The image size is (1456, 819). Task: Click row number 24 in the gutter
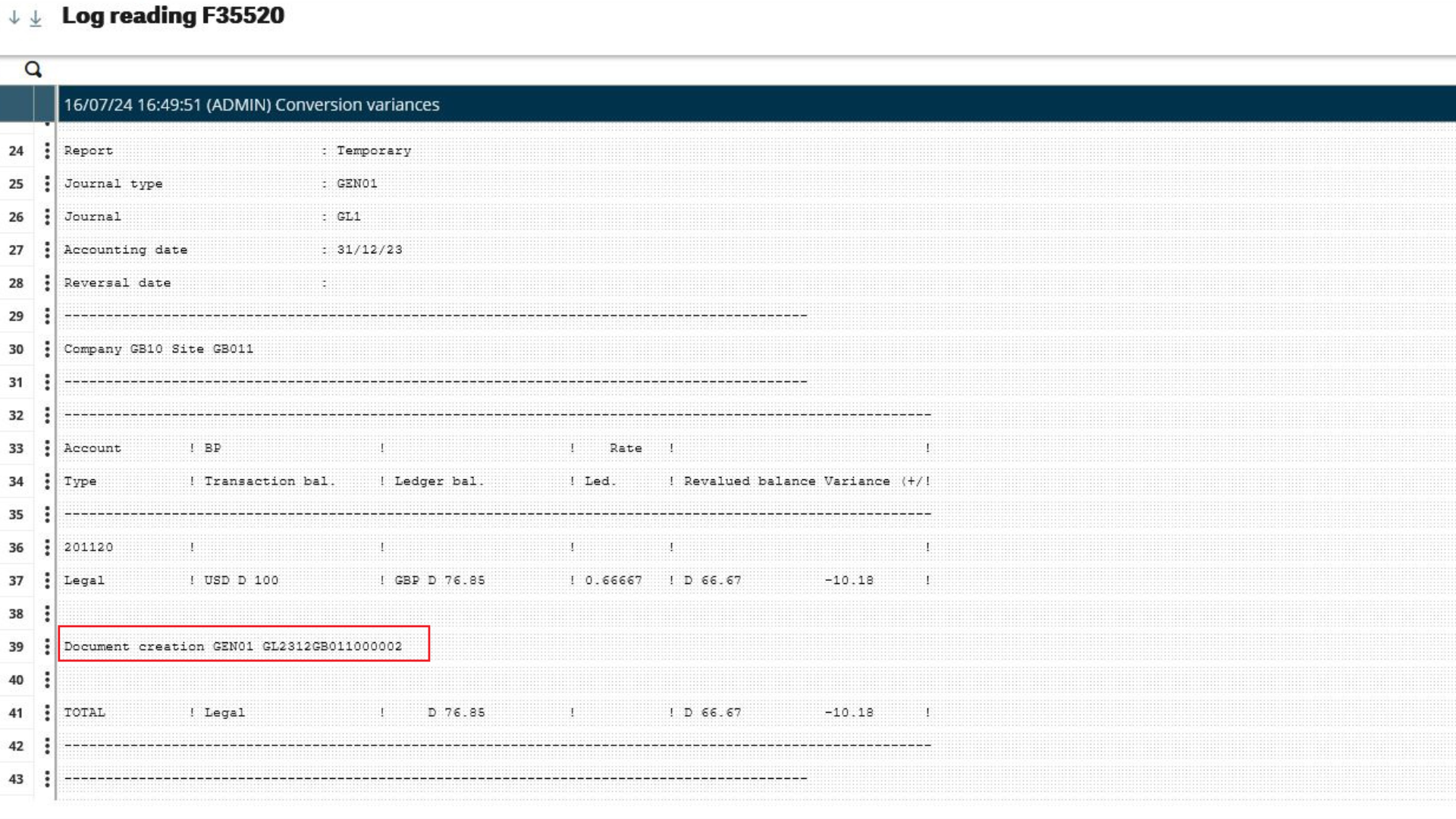[16, 151]
